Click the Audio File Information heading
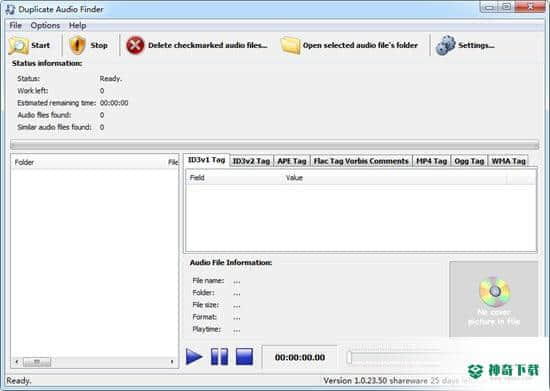550x391 pixels. coord(231,263)
